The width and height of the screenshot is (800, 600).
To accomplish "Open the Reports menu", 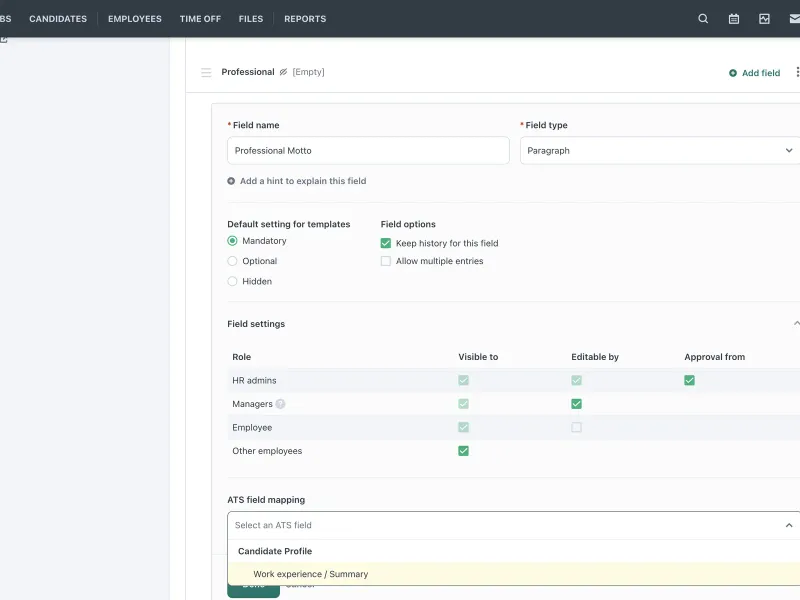I will [305, 19].
